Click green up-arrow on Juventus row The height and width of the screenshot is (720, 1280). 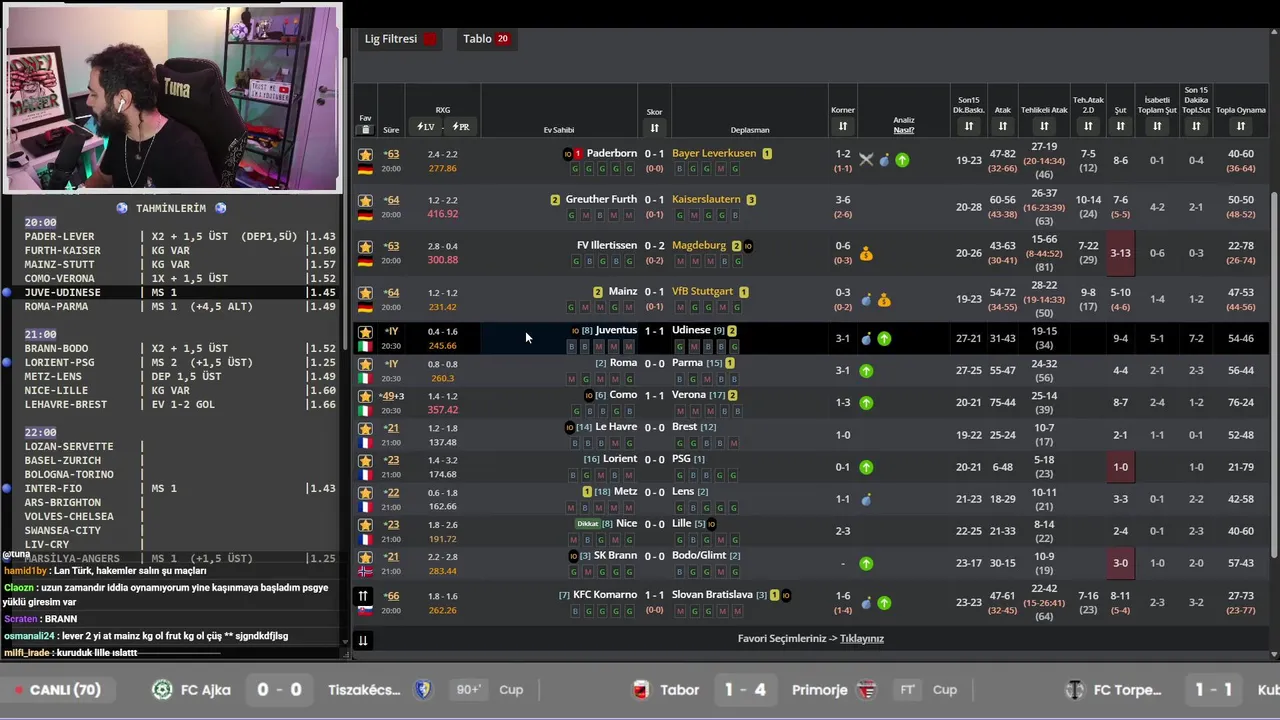pyautogui.click(x=884, y=339)
